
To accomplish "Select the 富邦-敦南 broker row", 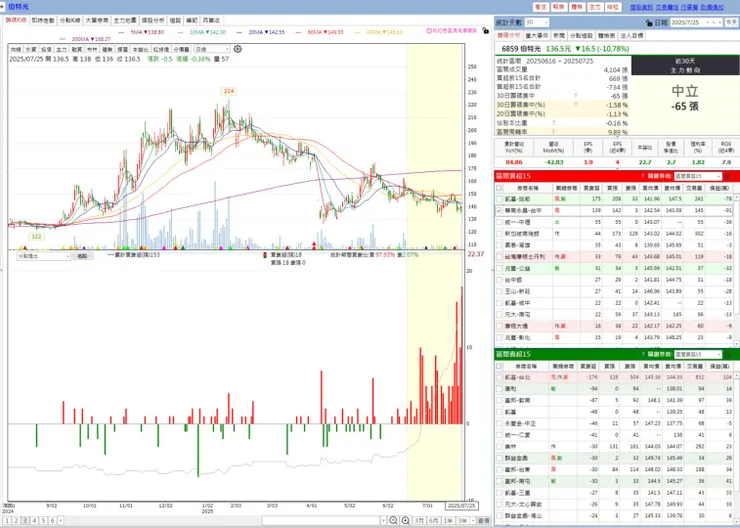I will pyautogui.click(x=614, y=400).
